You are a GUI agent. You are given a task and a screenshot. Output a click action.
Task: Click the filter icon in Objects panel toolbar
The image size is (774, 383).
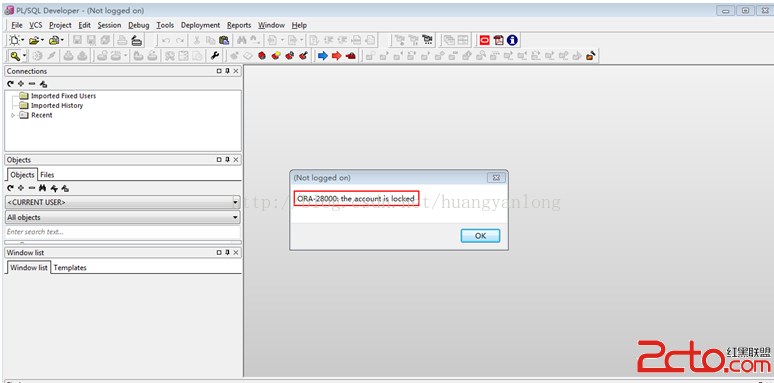pyautogui.click(x=54, y=188)
